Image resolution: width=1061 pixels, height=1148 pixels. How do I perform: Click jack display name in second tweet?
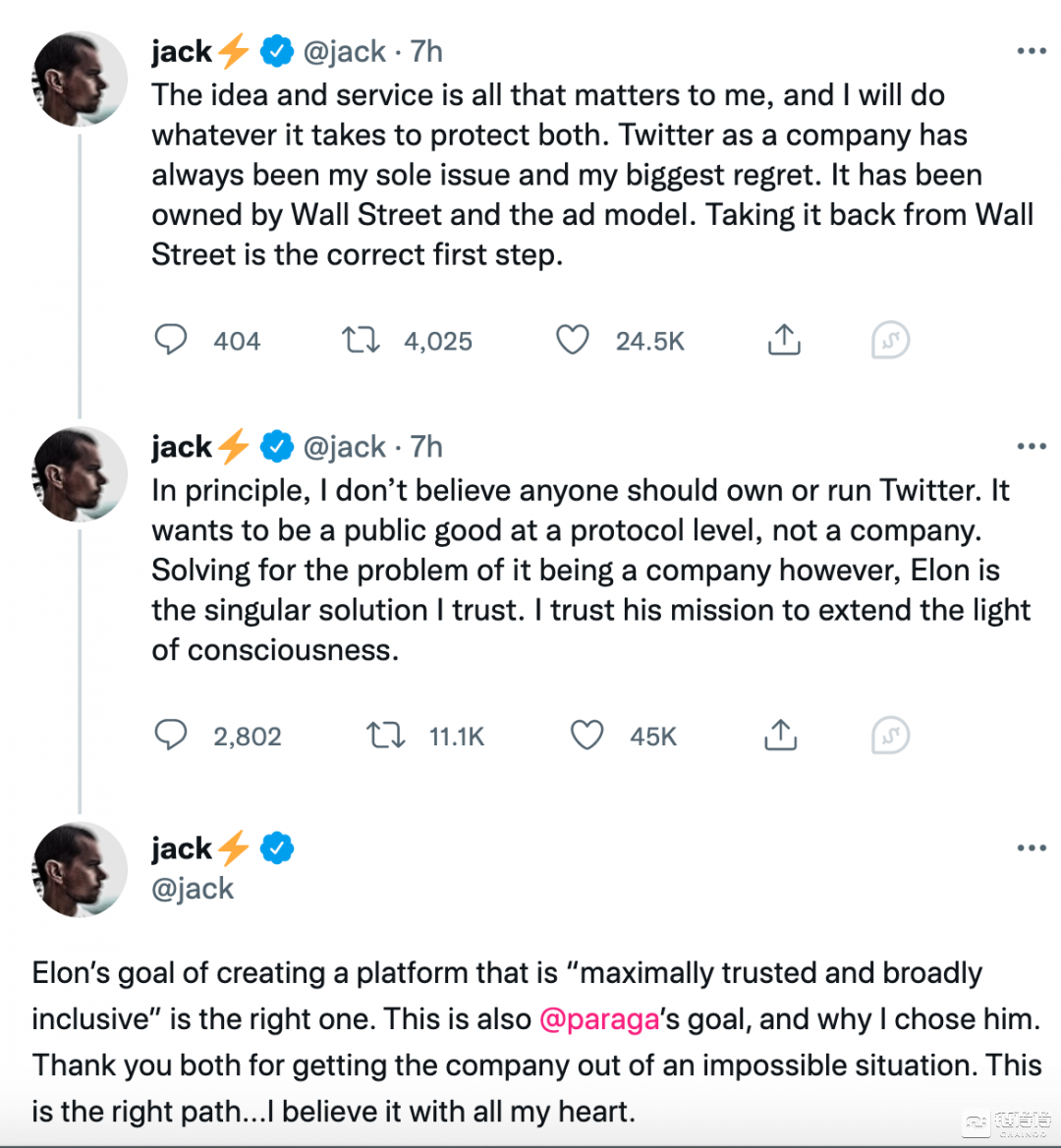183,447
